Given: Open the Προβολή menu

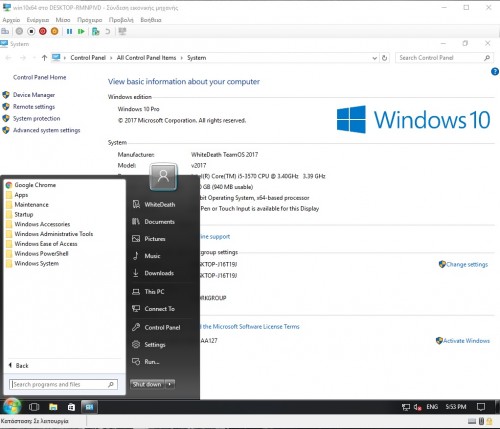Looking at the screenshot, I should point(121,20).
